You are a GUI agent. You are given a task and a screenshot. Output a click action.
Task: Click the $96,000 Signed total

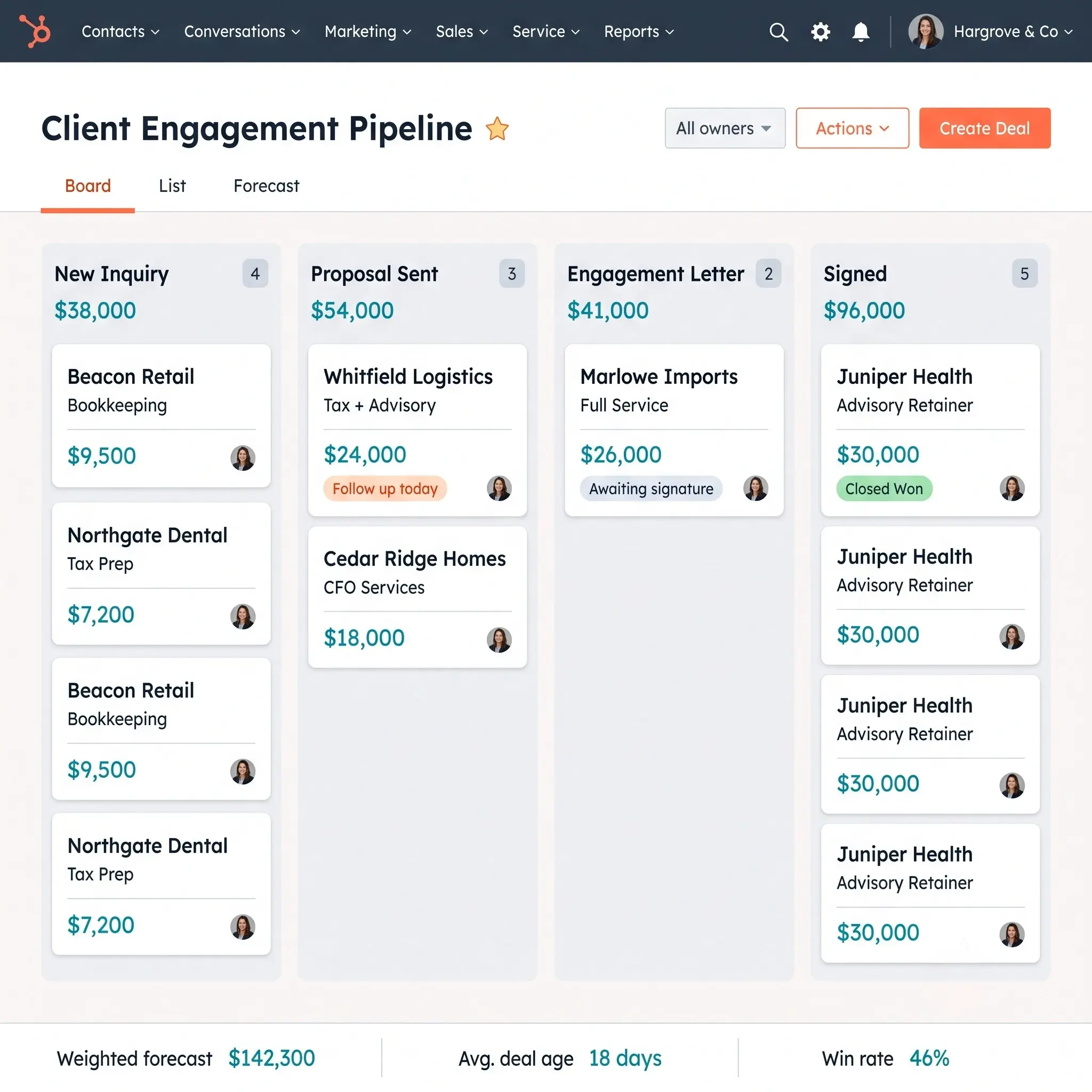(x=864, y=310)
